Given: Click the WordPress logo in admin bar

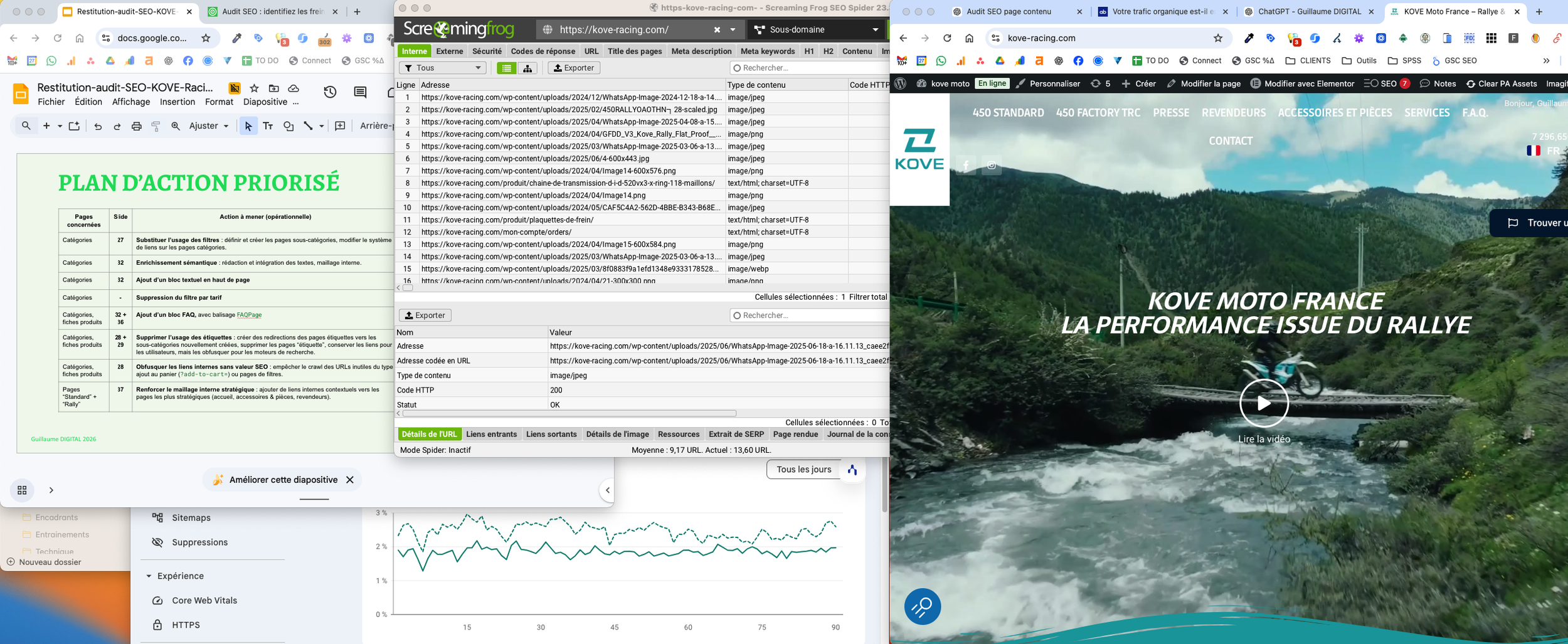Looking at the screenshot, I should click(901, 83).
